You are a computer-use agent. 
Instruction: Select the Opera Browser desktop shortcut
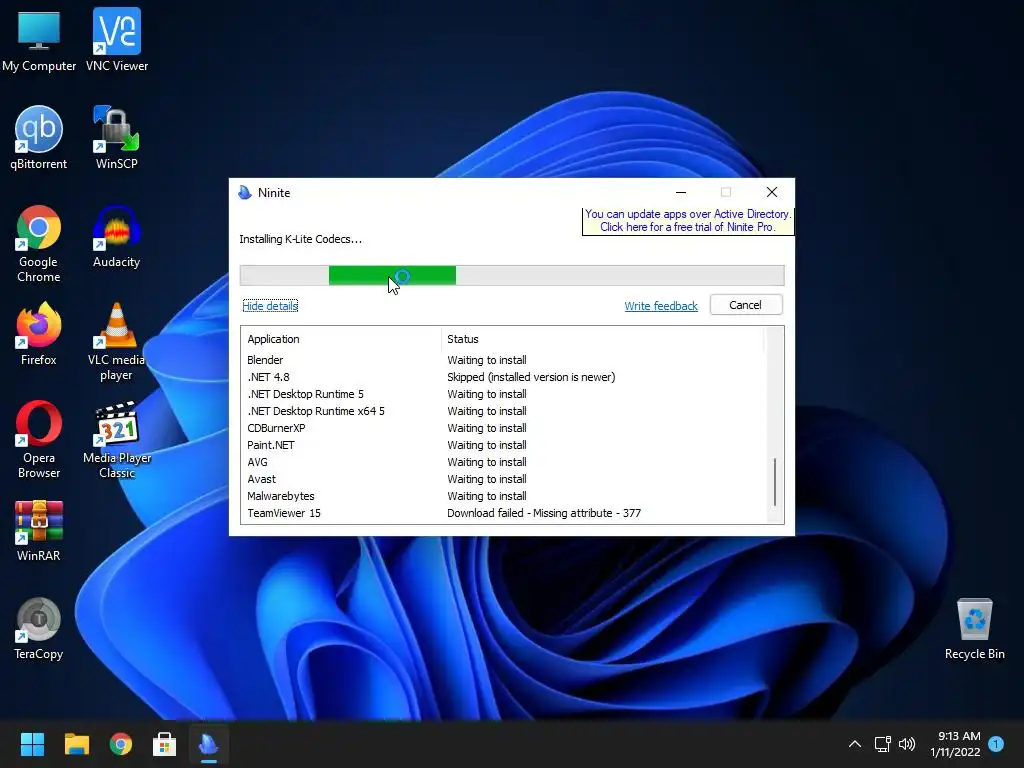tap(39, 440)
